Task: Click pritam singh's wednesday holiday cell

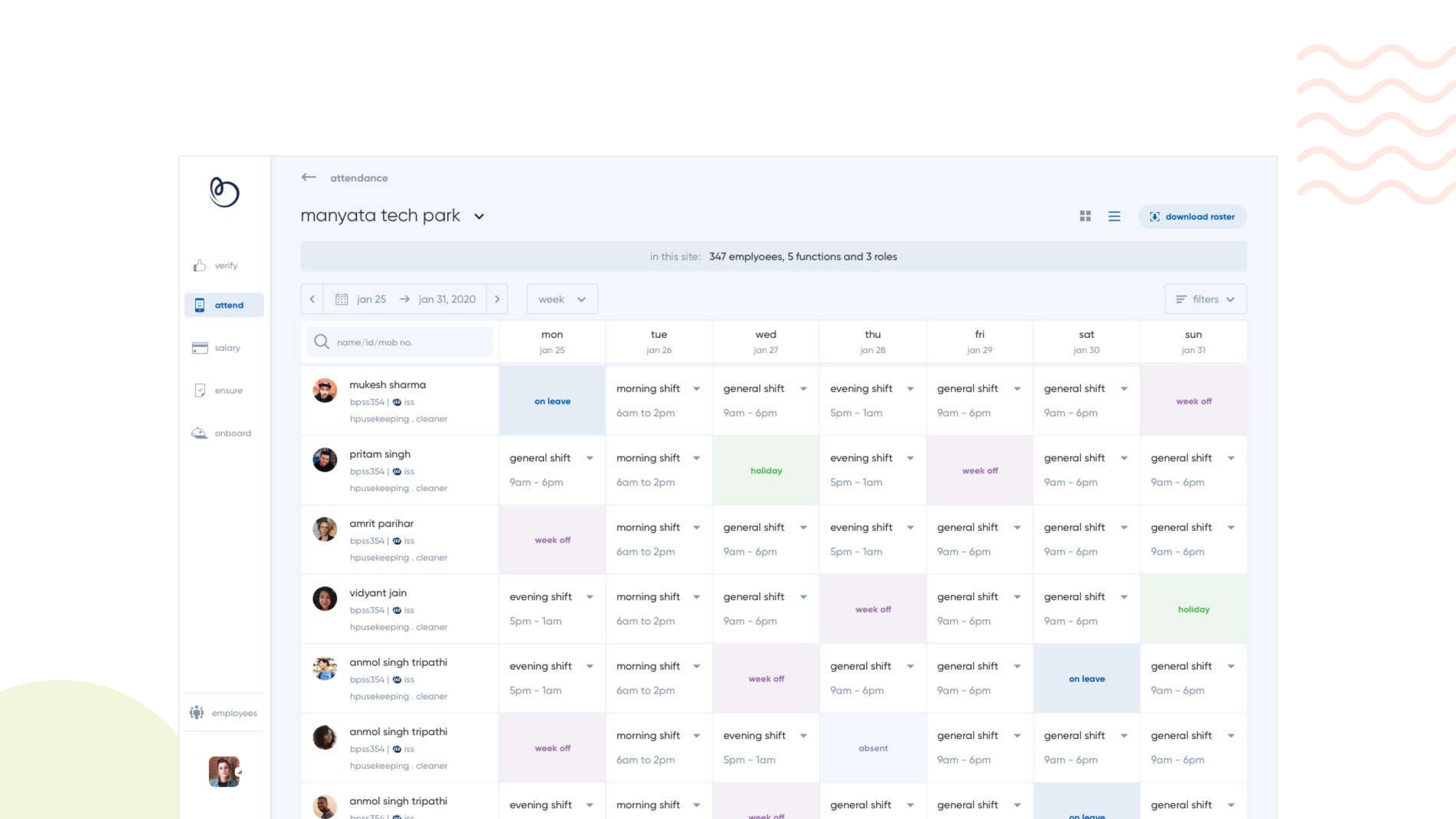Action: (766, 470)
